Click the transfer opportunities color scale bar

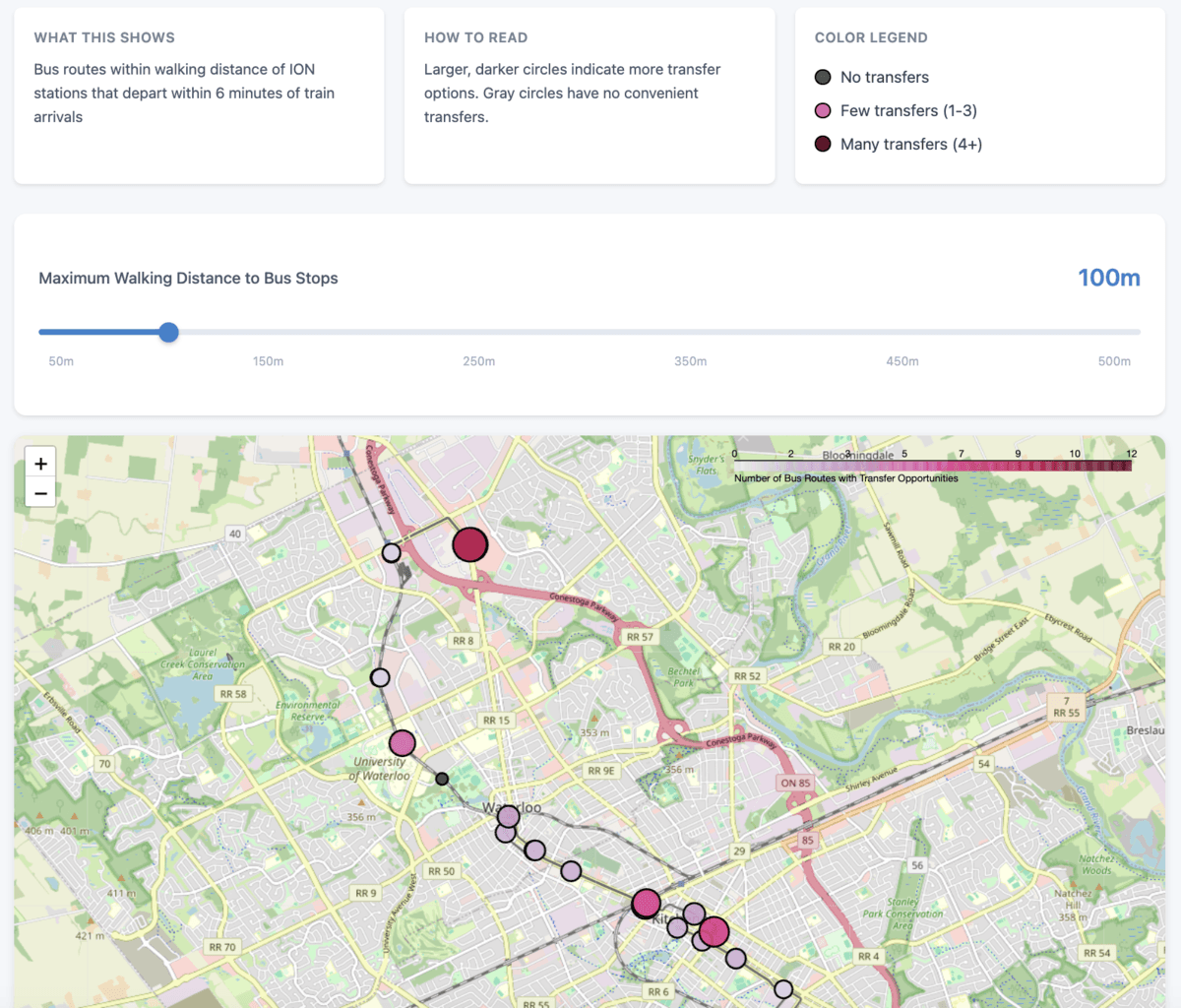point(932,466)
